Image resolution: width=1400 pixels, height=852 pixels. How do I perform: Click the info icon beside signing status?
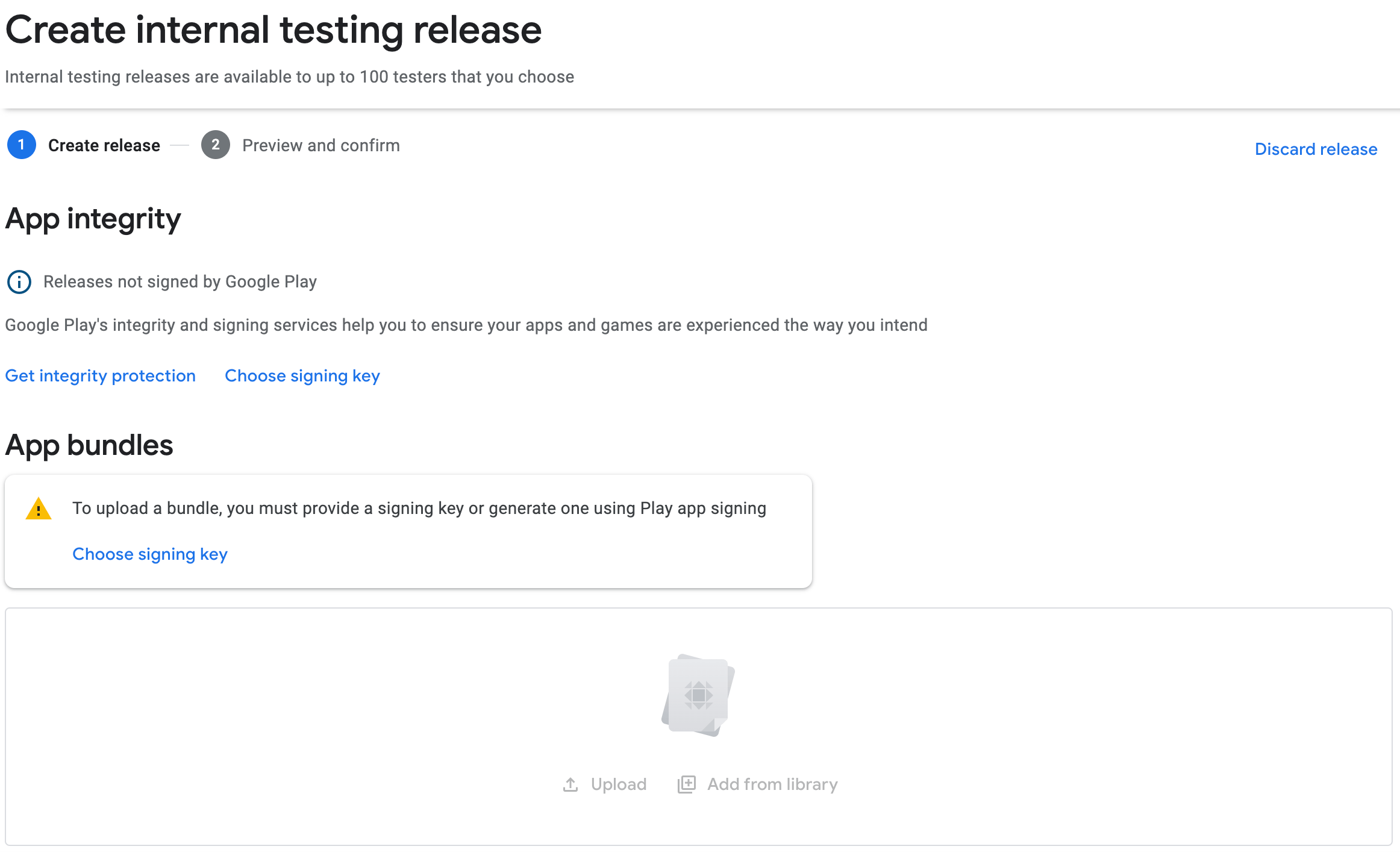click(x=19, y=282)
